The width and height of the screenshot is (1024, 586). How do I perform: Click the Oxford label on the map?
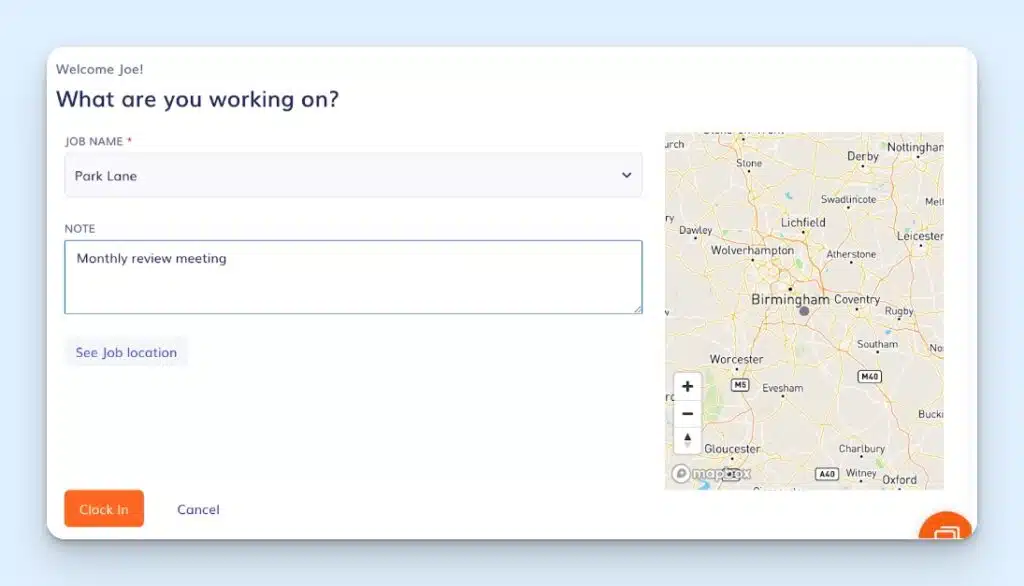[899, 479]
